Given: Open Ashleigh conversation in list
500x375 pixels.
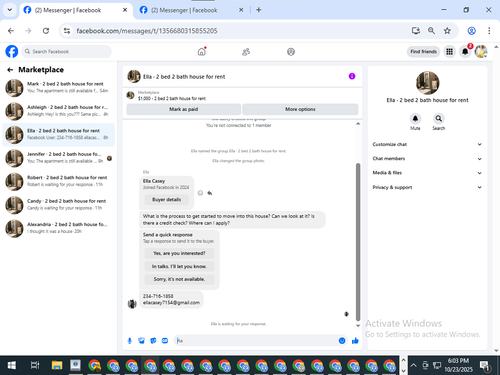Looking at the screenshot, I should coord(58,111).
